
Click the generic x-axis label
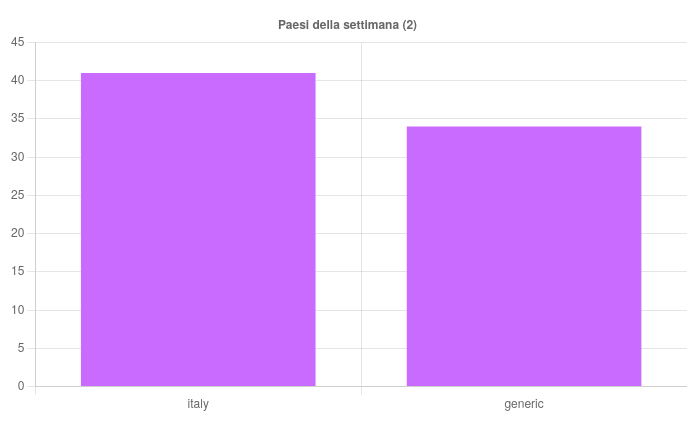point(524,404)
